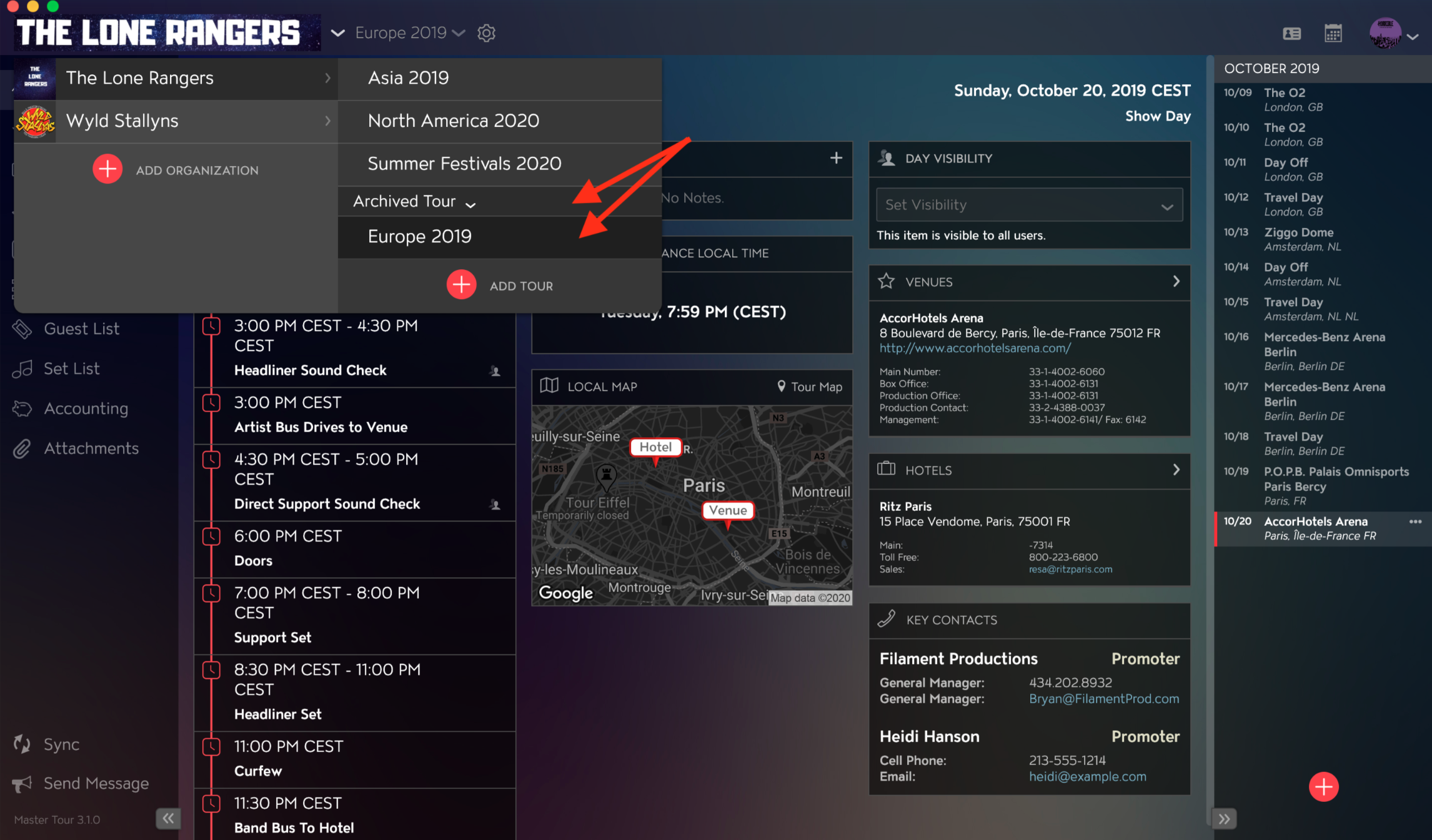
Task: Click the Attachments paperclip icon
Action: click(22, 448)
